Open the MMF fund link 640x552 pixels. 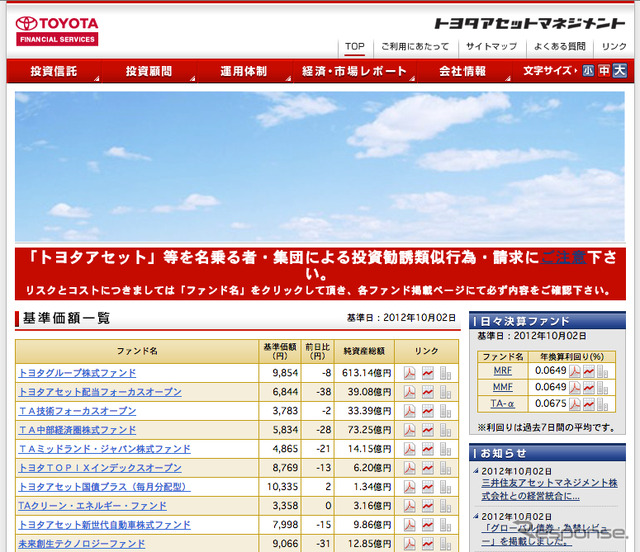(x=502, y=387)
